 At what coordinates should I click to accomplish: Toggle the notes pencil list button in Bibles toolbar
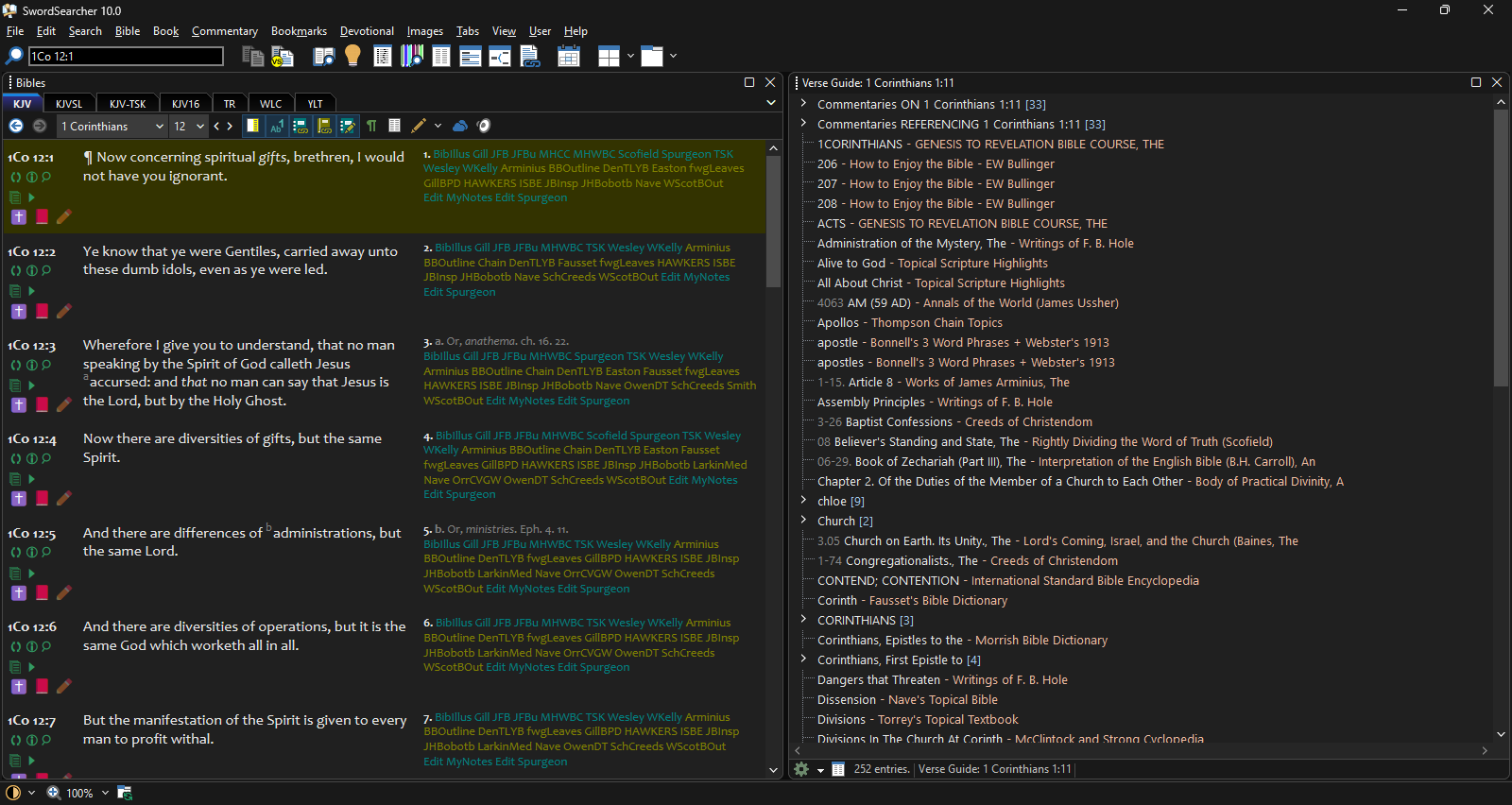point(348,126)
